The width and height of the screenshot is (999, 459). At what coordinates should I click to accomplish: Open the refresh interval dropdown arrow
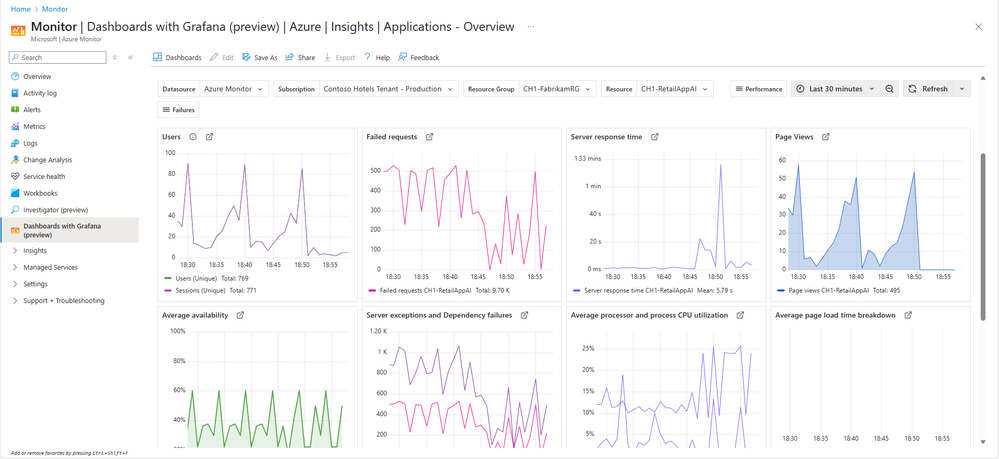(x=962, y=89)
